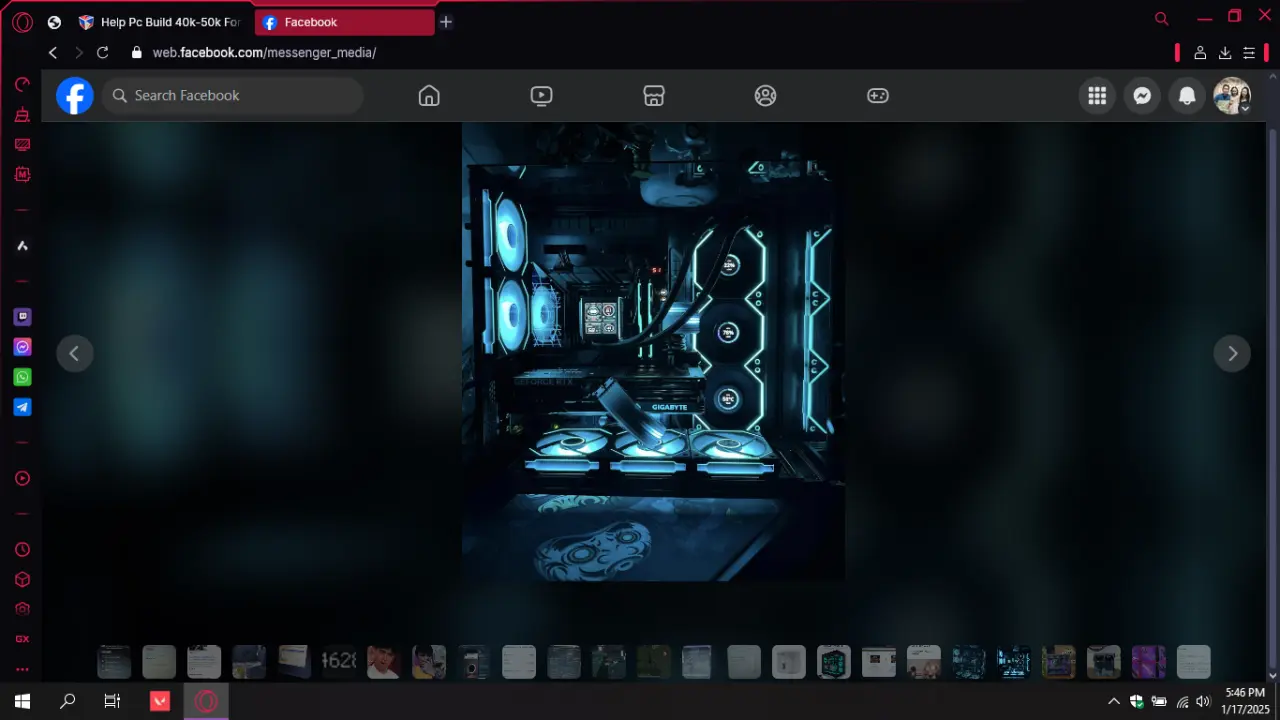This screenshot has height=720, width=1280.
Task: Switch to 'Help Pc Build 40k-50k' tab
Action: pos(161,22)
